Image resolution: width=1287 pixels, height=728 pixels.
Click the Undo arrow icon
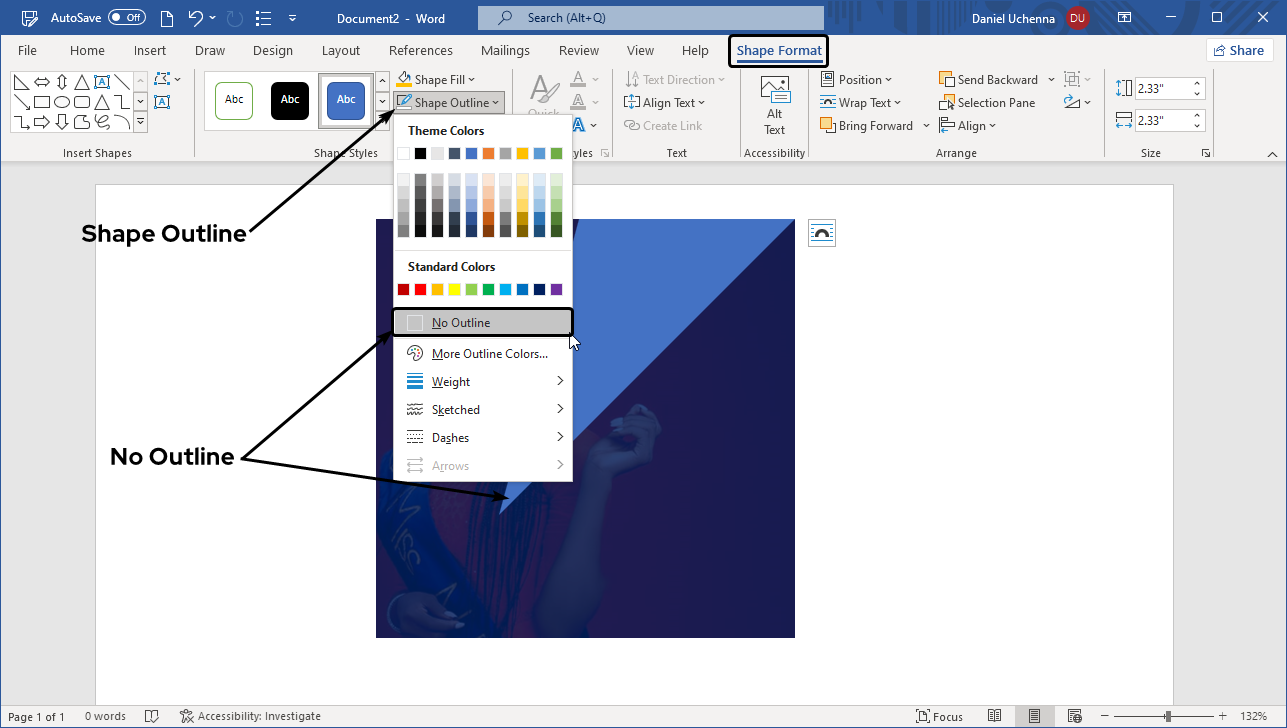(197, 18)
